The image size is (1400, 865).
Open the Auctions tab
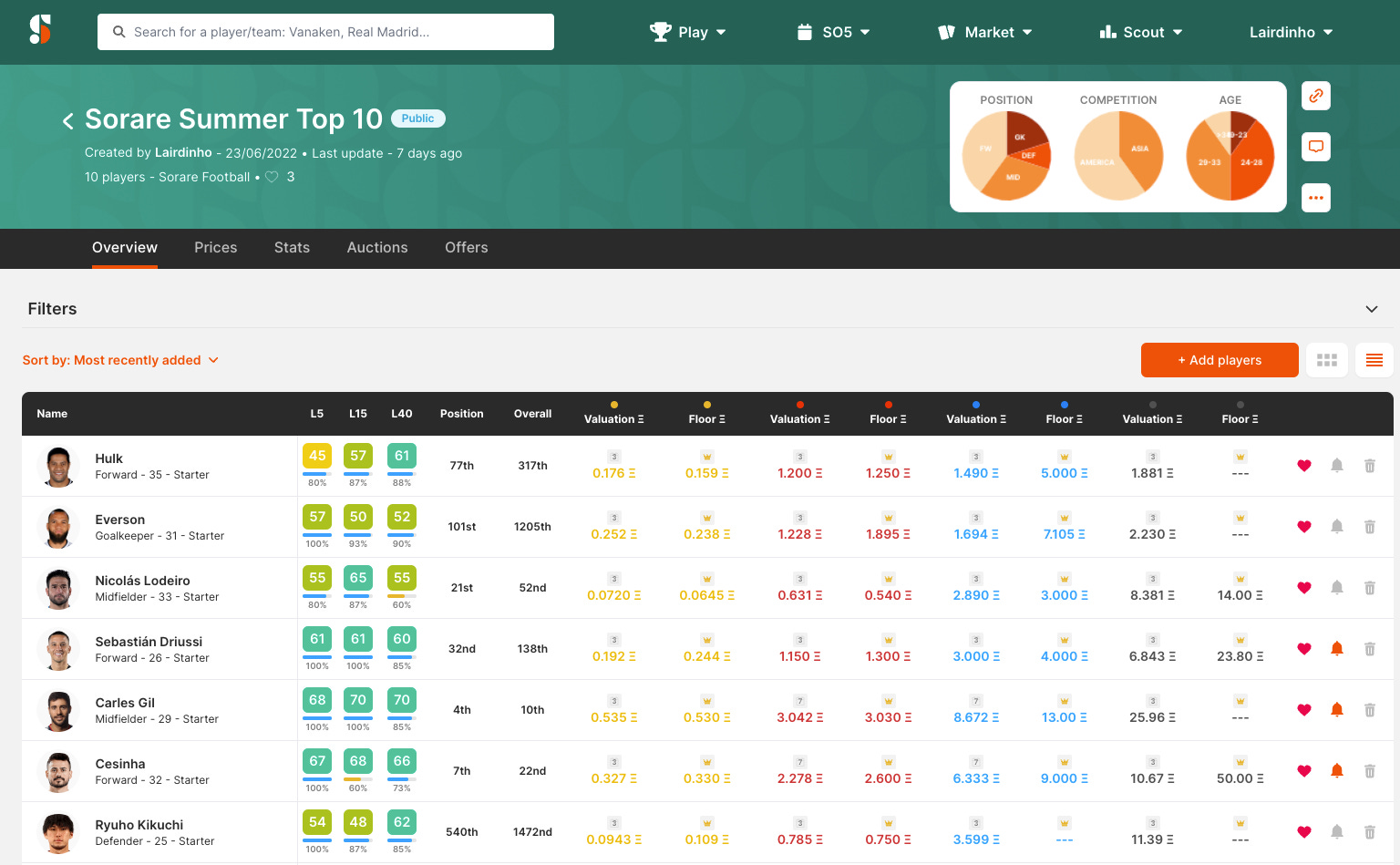tap(377, 248)
